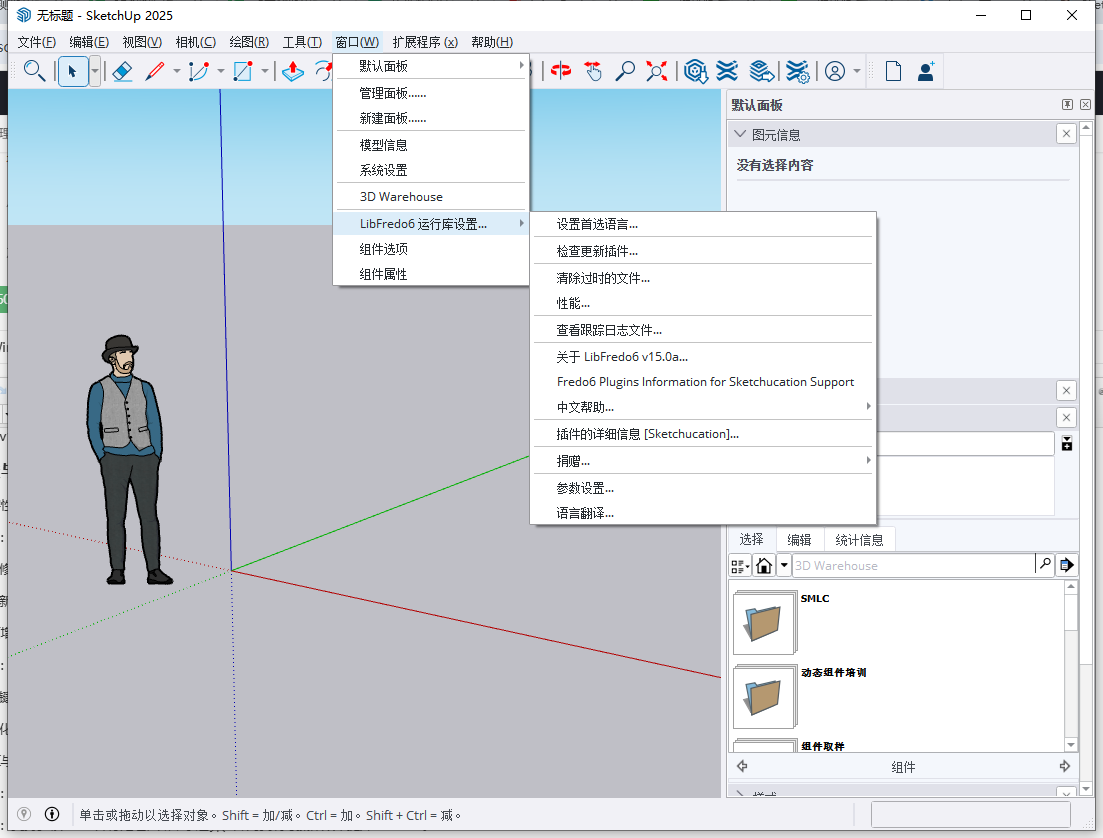This screenshot has height=838, width=1103.
Task: Click the new blank document icon
Action: [x=893, y=71]
